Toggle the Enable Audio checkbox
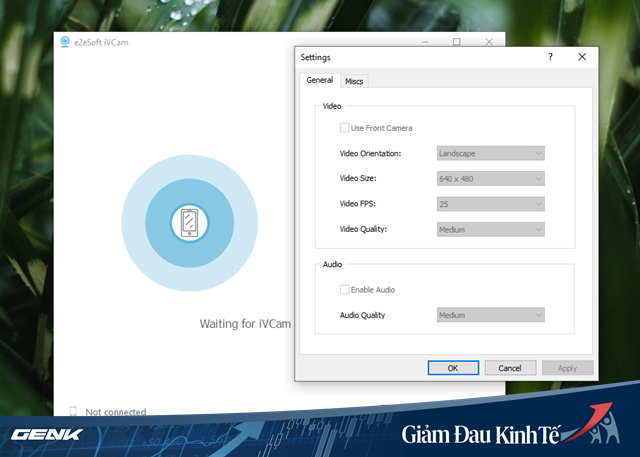The height and width of the screenshot is (457, 640). click(x=345, y=289)
